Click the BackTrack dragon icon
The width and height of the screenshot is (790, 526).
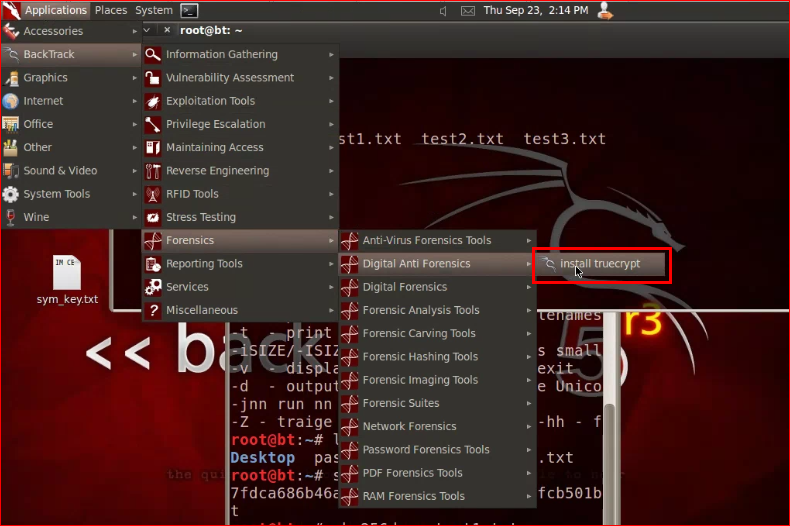click(11, 54)
